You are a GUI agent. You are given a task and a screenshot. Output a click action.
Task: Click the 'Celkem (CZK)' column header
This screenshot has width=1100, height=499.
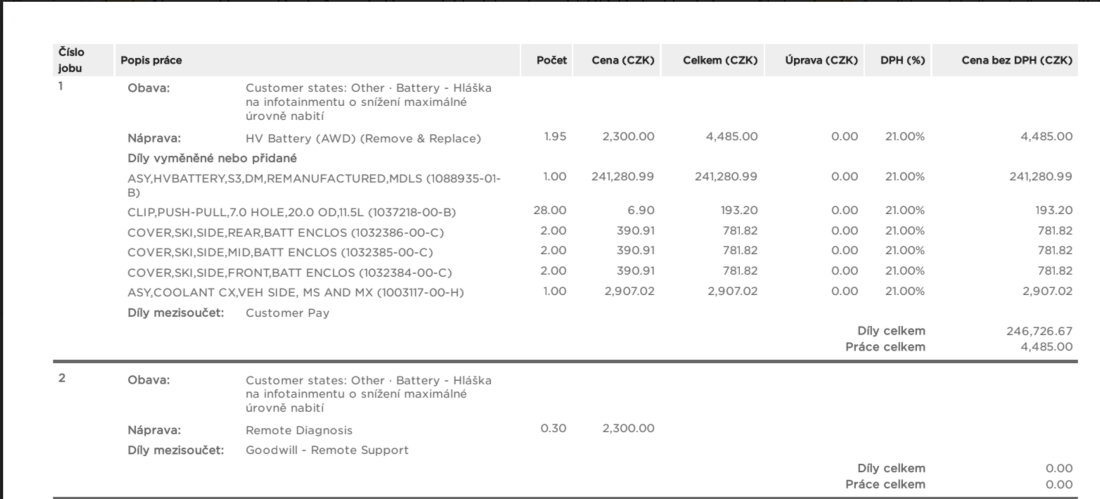click(x=720, y=60)
